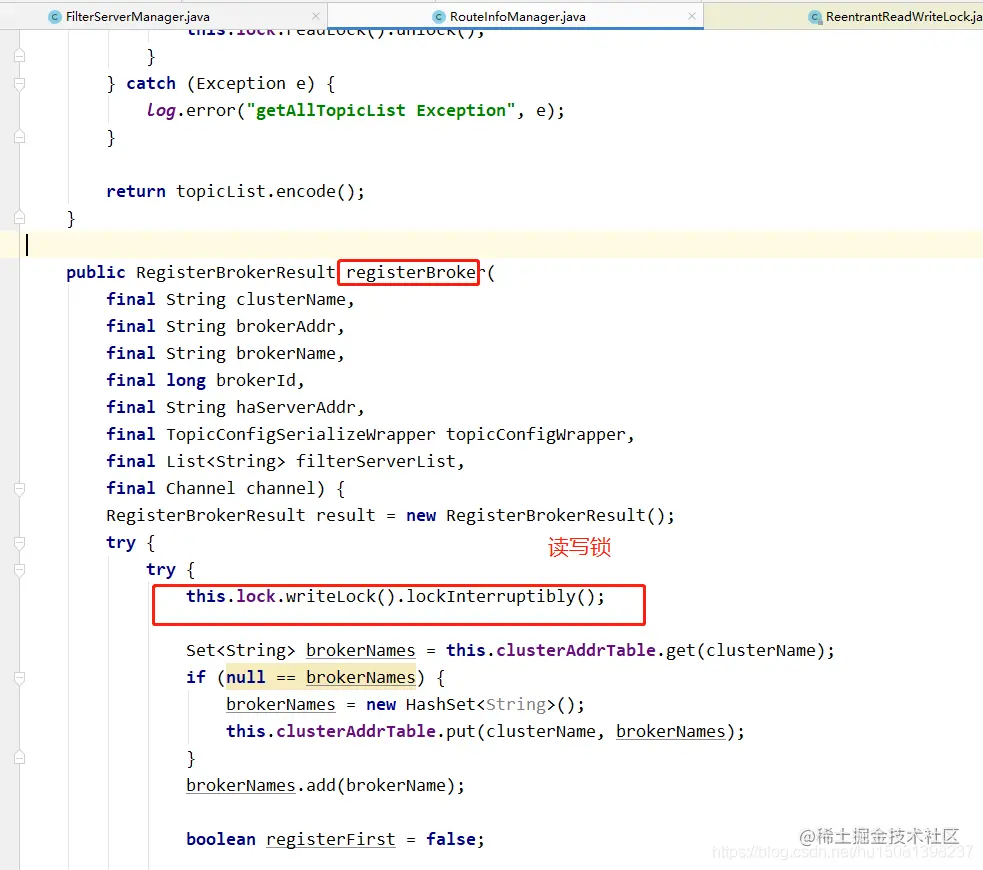Screen dimensions: 983x870
Task: Close the RouteInfoManager.java tab
Action: pos(691,16)
